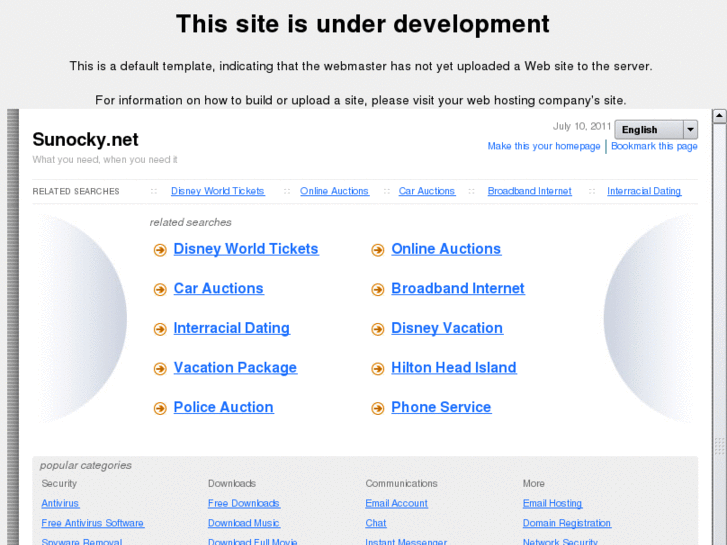
Task: Click the arrow icon beside Disney Vacation
Action: (x=378, y=329)
